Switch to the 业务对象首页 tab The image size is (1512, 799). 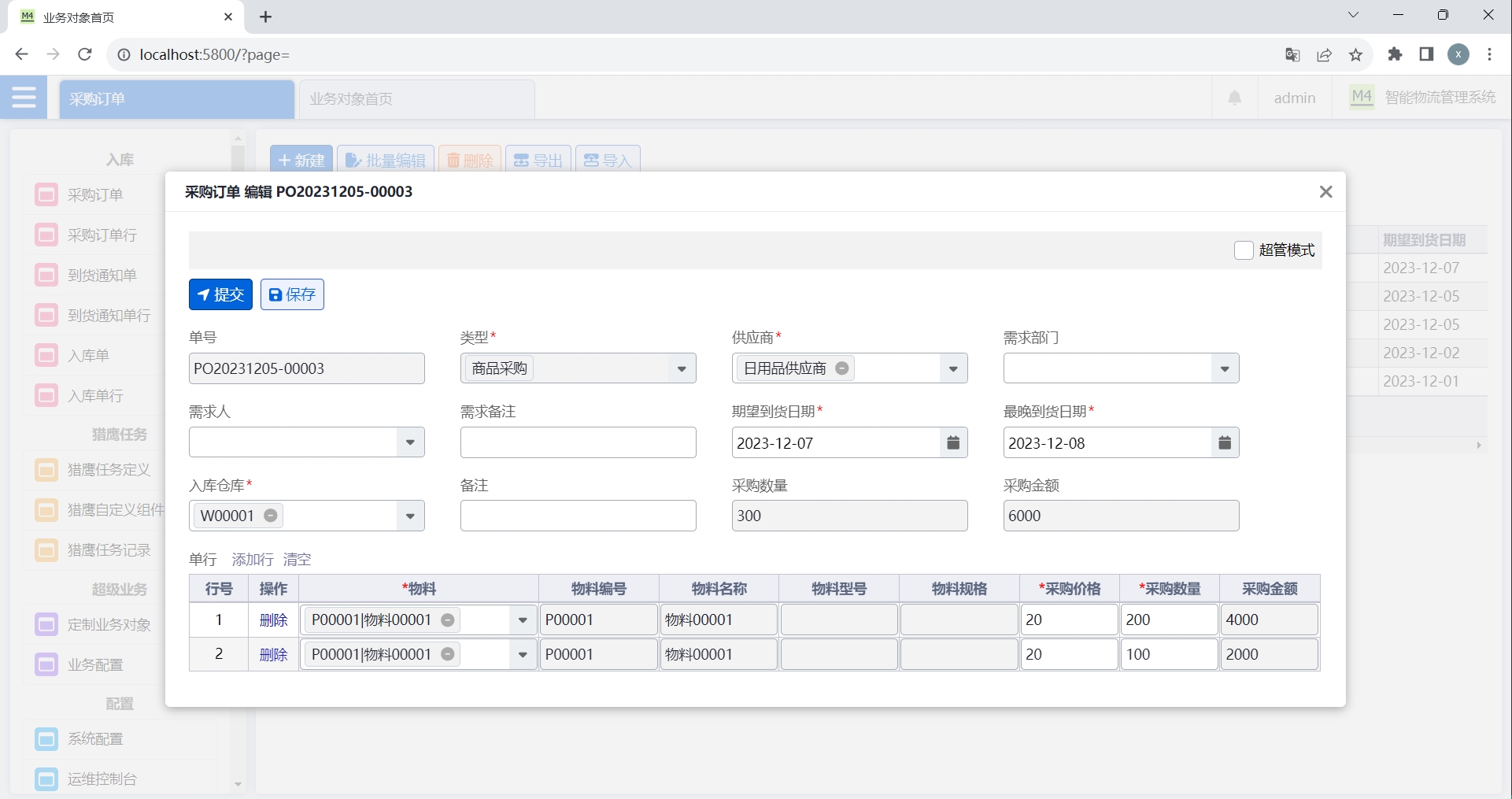click(x=416, y=99)
